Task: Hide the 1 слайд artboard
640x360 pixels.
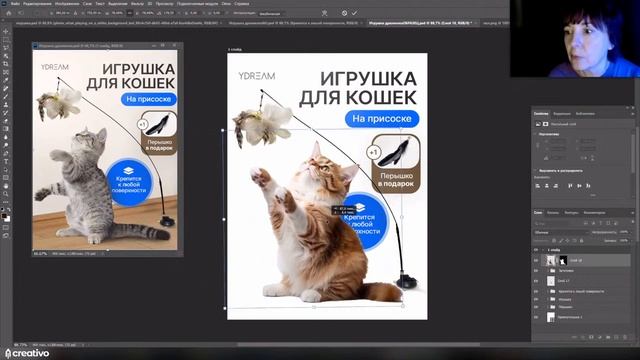Action: (x=536, y=250)
